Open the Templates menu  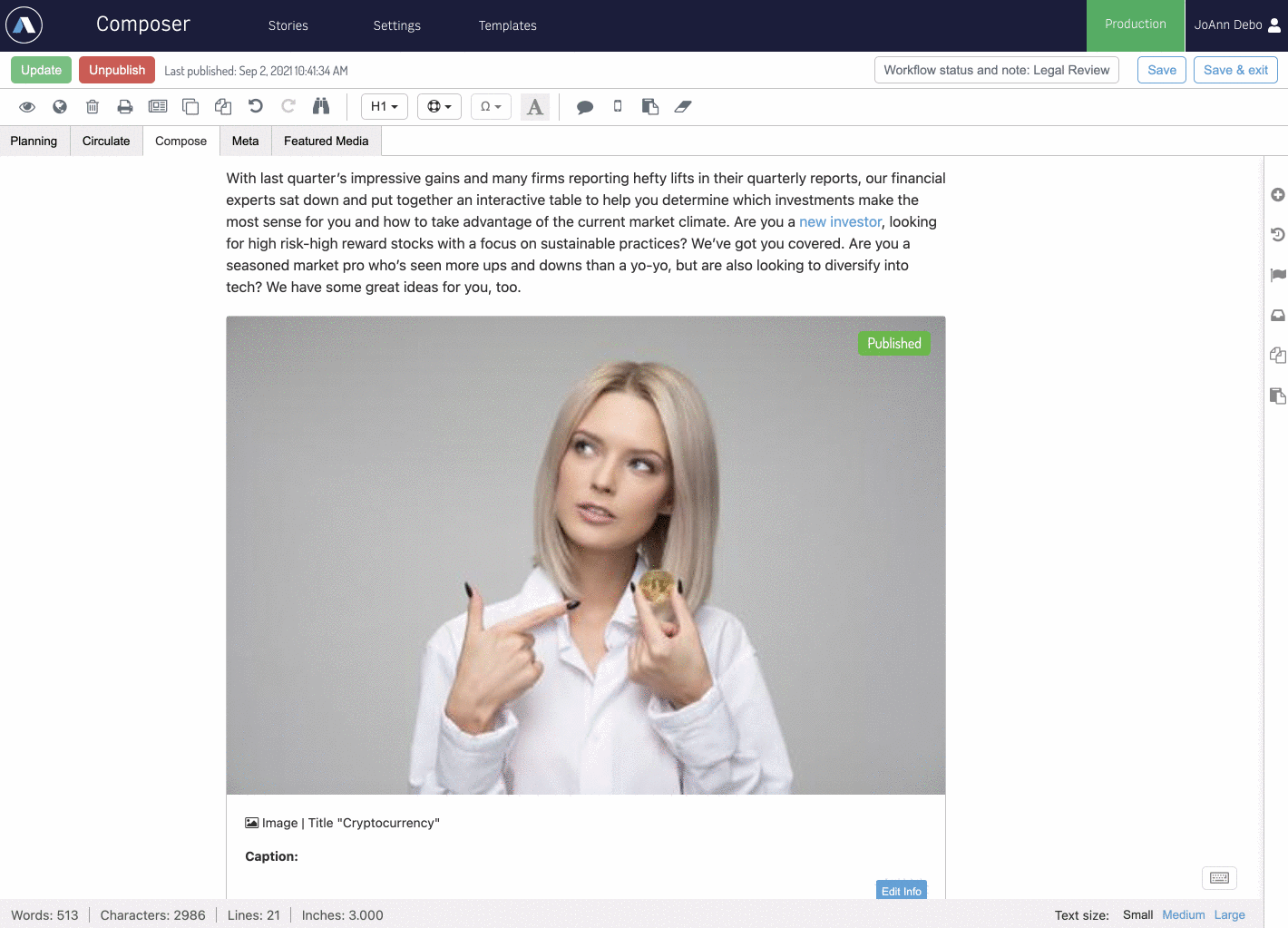coord(508,25)
